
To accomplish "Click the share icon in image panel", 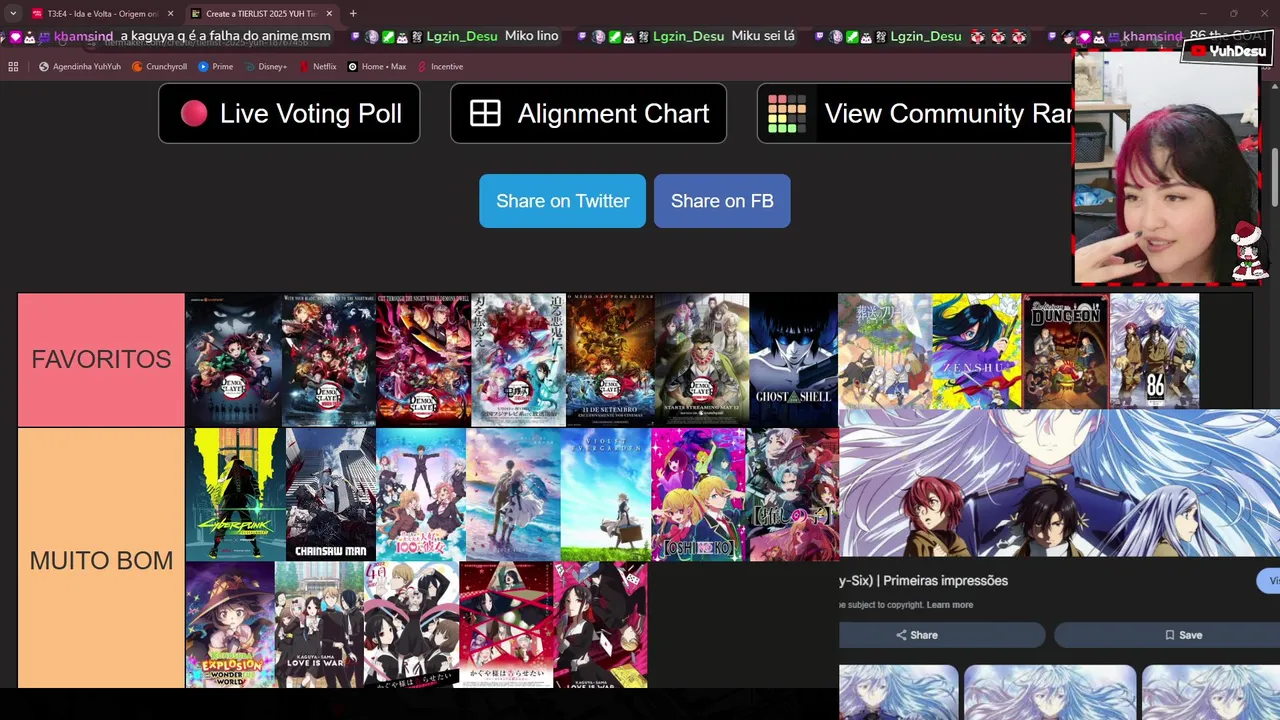I will click(902, 635).
